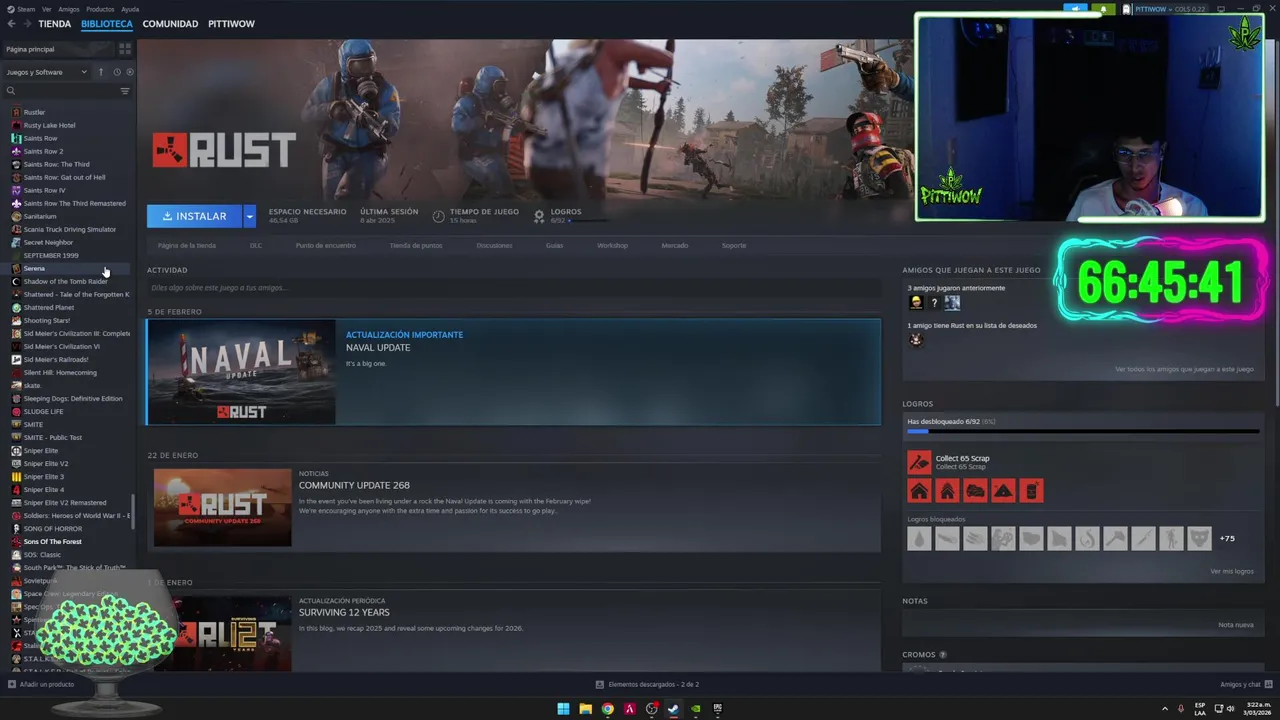Open Google Chrome from taskbar
Viewport: 1280px width, 720px height.
point(607,709)
